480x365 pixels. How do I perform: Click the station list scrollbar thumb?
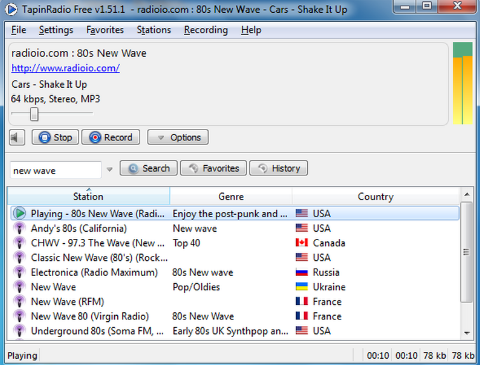point(466,252)
